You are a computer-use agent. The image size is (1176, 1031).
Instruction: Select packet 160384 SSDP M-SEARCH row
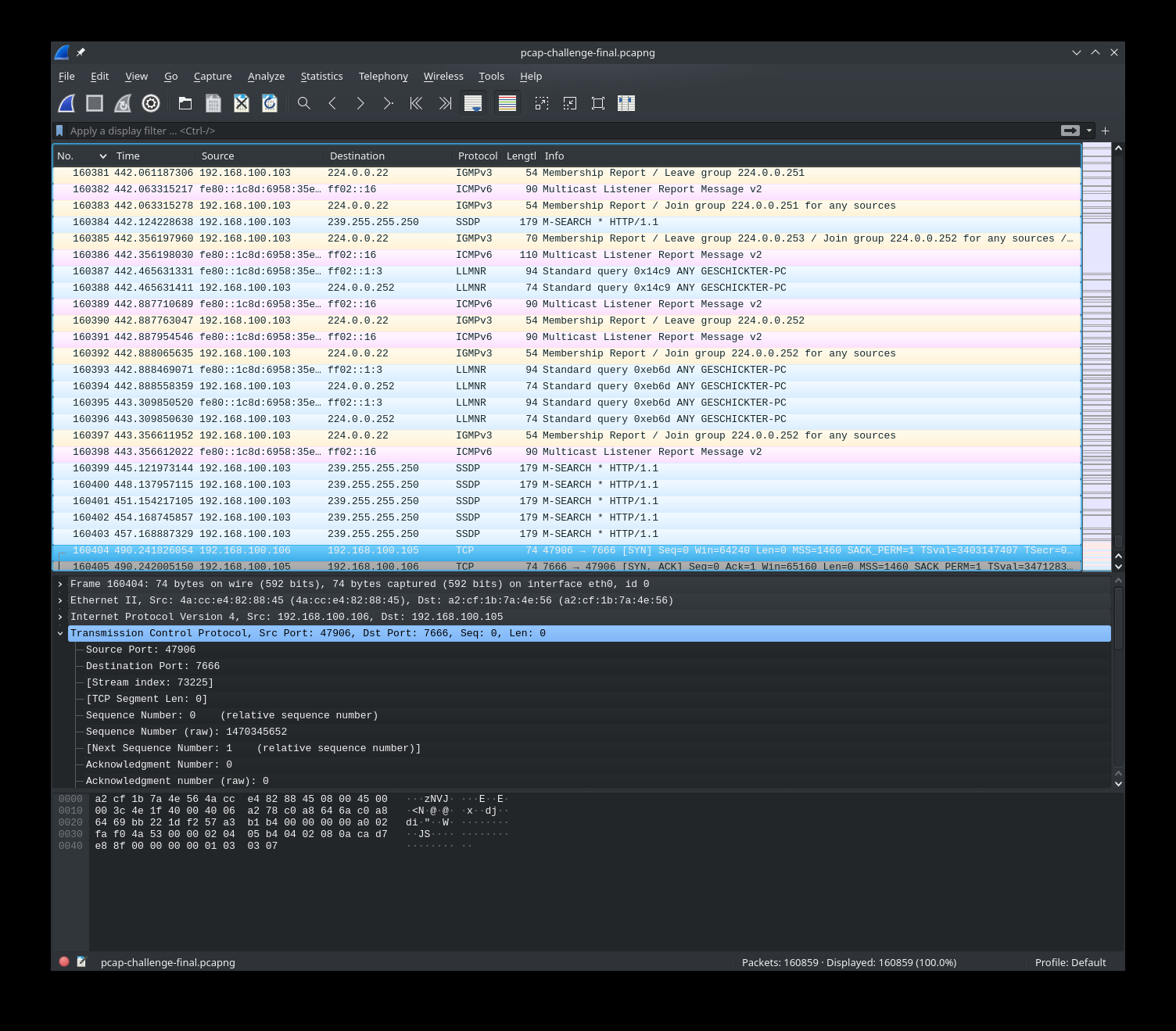pyautogui.click(x=567, y=222)
